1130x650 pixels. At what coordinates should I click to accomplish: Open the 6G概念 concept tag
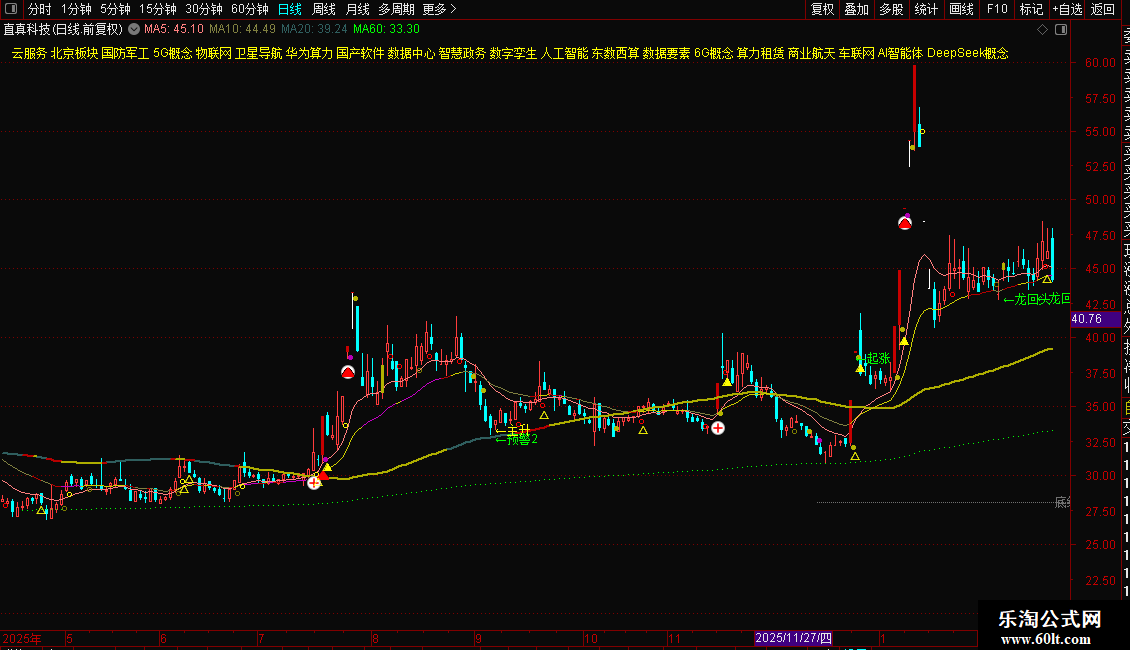click(713, 53)
